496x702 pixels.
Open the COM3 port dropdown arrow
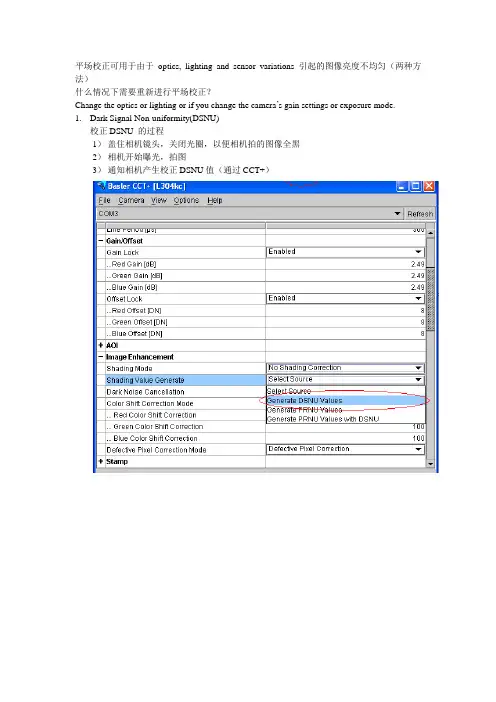pyautogui.click(x=397, y=214)
